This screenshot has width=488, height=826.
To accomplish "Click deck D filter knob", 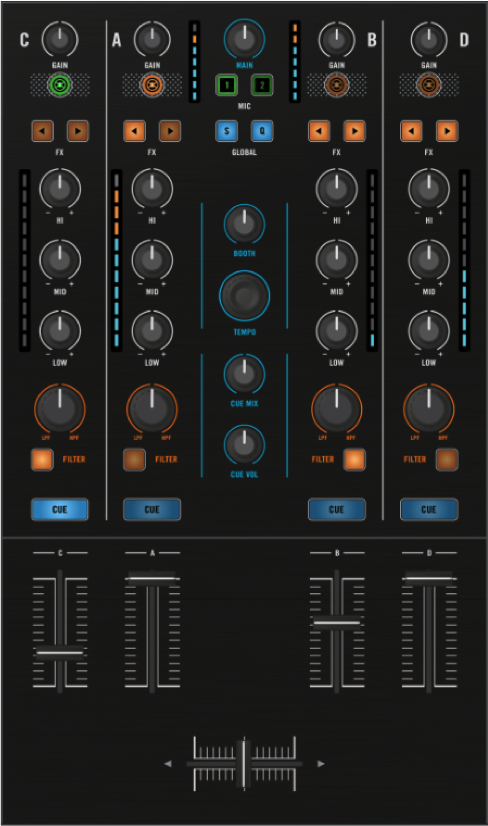I will tap(428, 409).
